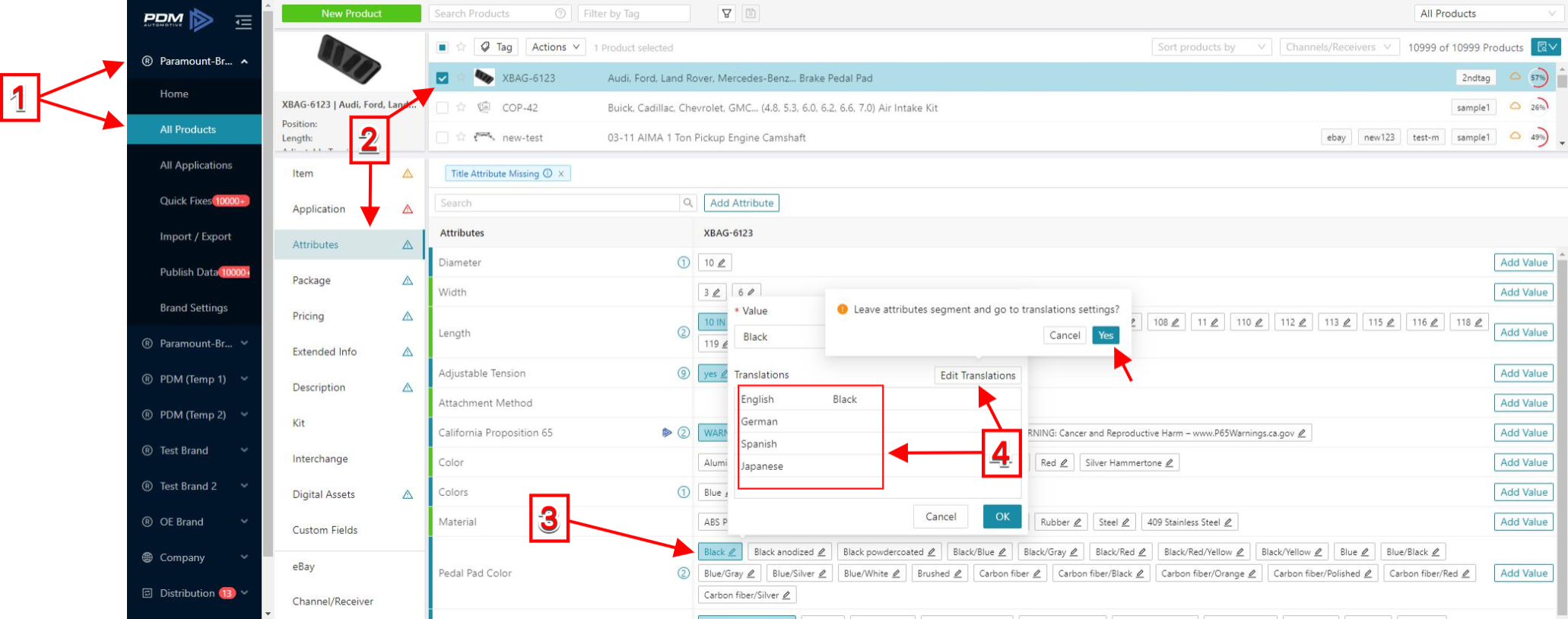
Task: Expand the Company menu
Action: coord(195,557)
